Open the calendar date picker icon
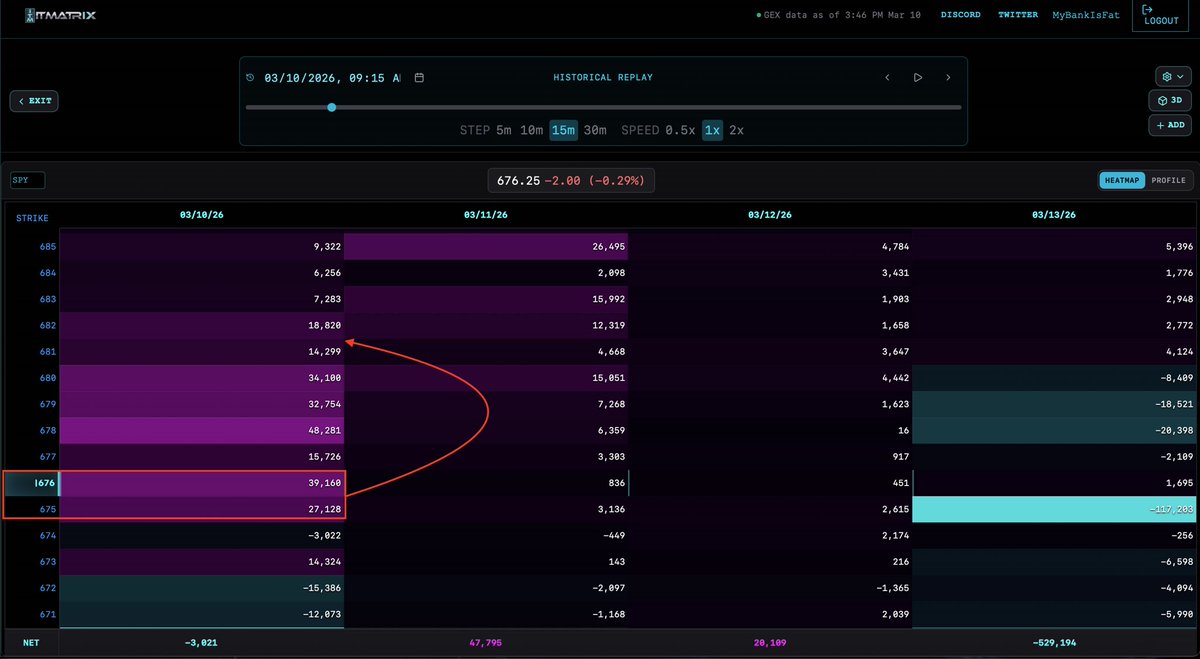 click(419, 77)
